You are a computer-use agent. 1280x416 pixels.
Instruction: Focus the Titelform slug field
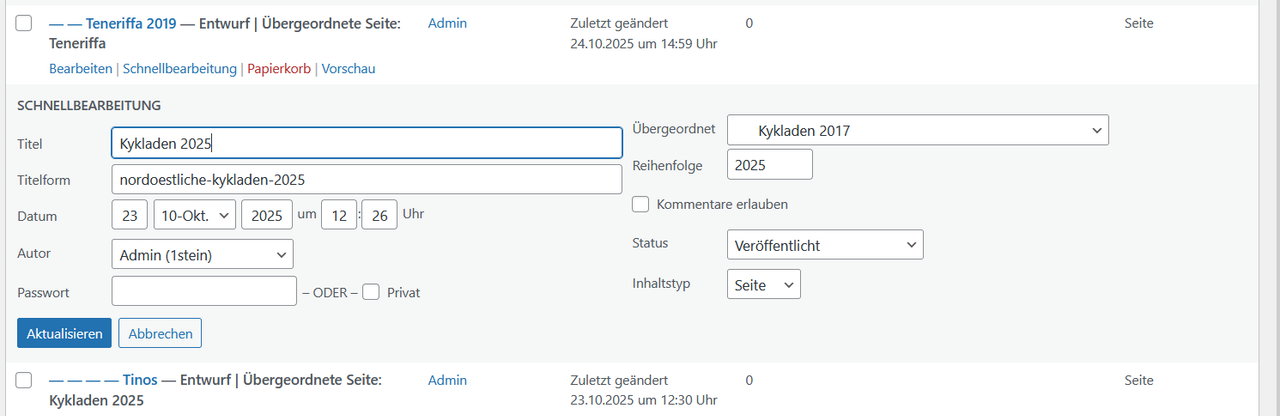tap(366, 179)
